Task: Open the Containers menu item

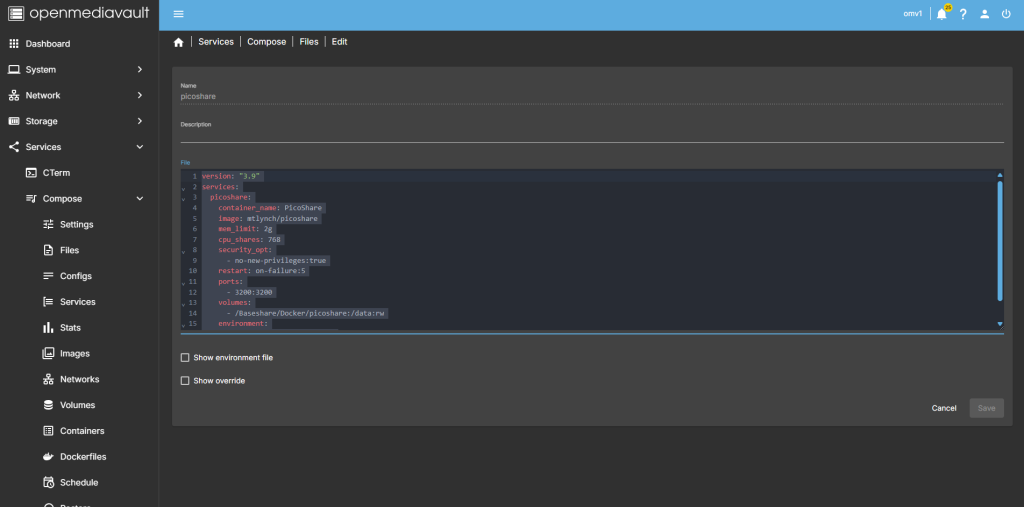Action: click(82, 431)
